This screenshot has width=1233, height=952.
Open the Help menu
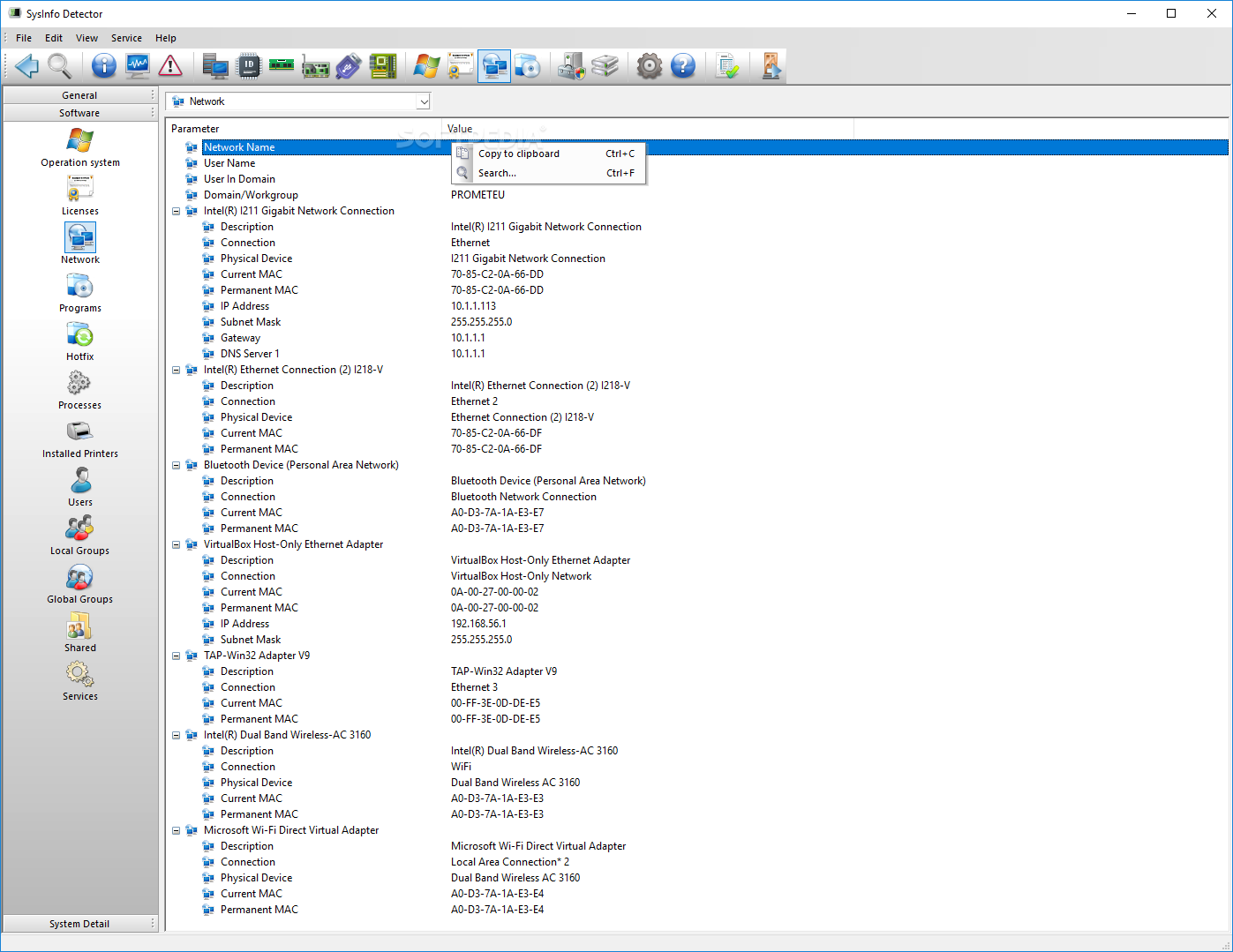tap(166, 38)
